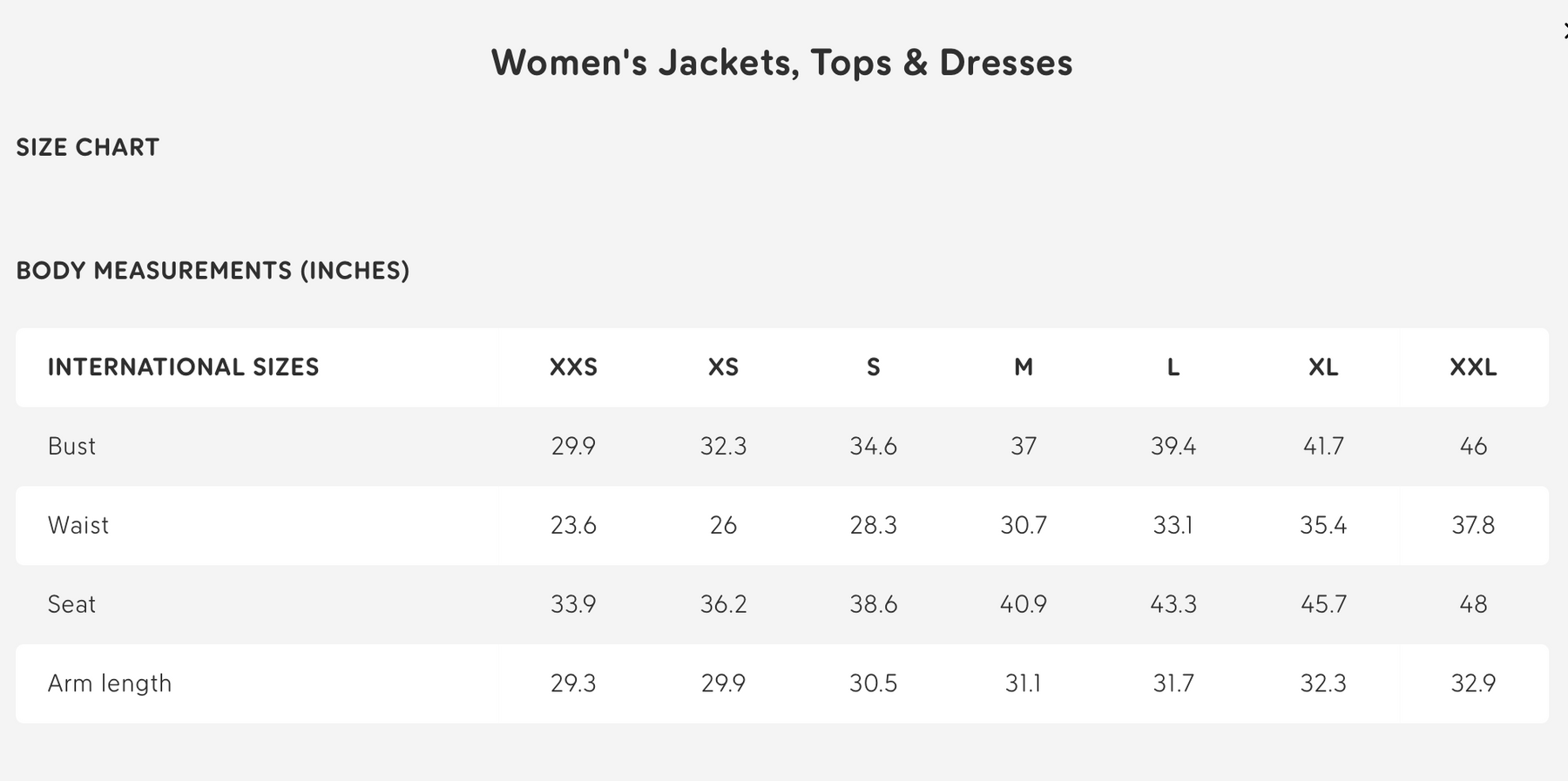Click the SIZE CHART heading
Screen dimensions: 1568x781
[88, 147]
